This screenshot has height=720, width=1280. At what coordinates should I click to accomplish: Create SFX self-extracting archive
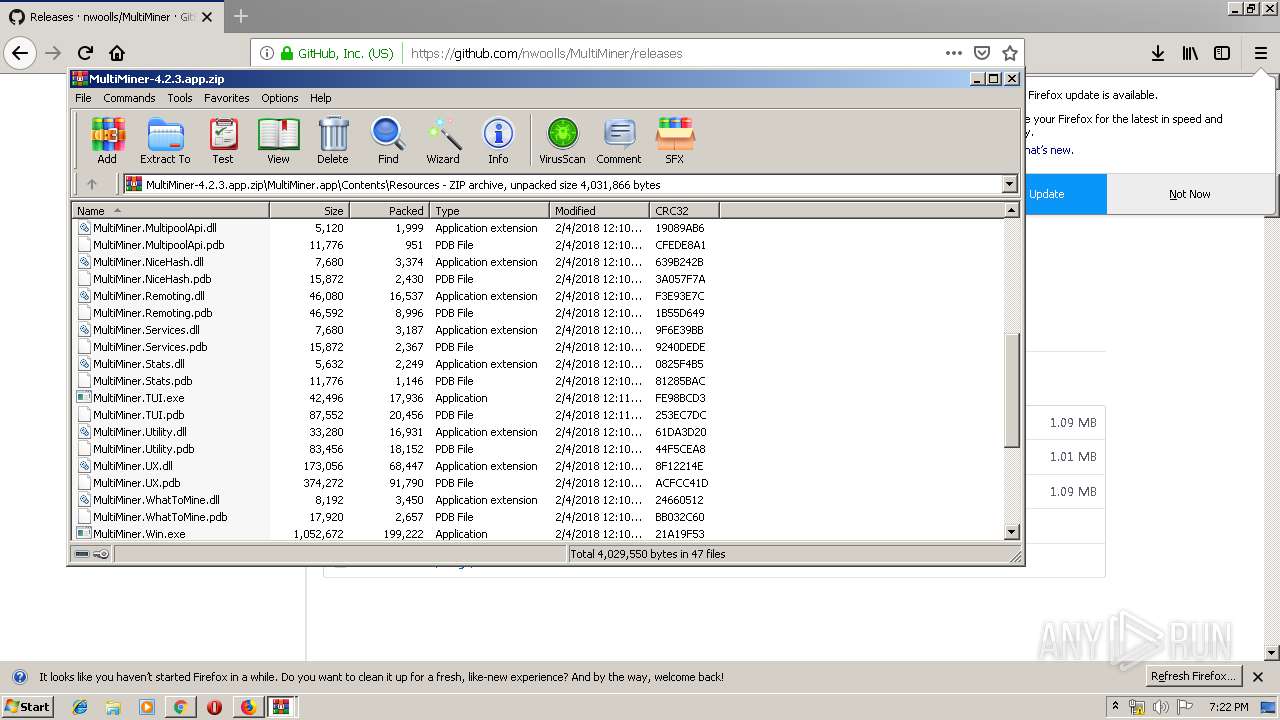(x=675, y=140)
